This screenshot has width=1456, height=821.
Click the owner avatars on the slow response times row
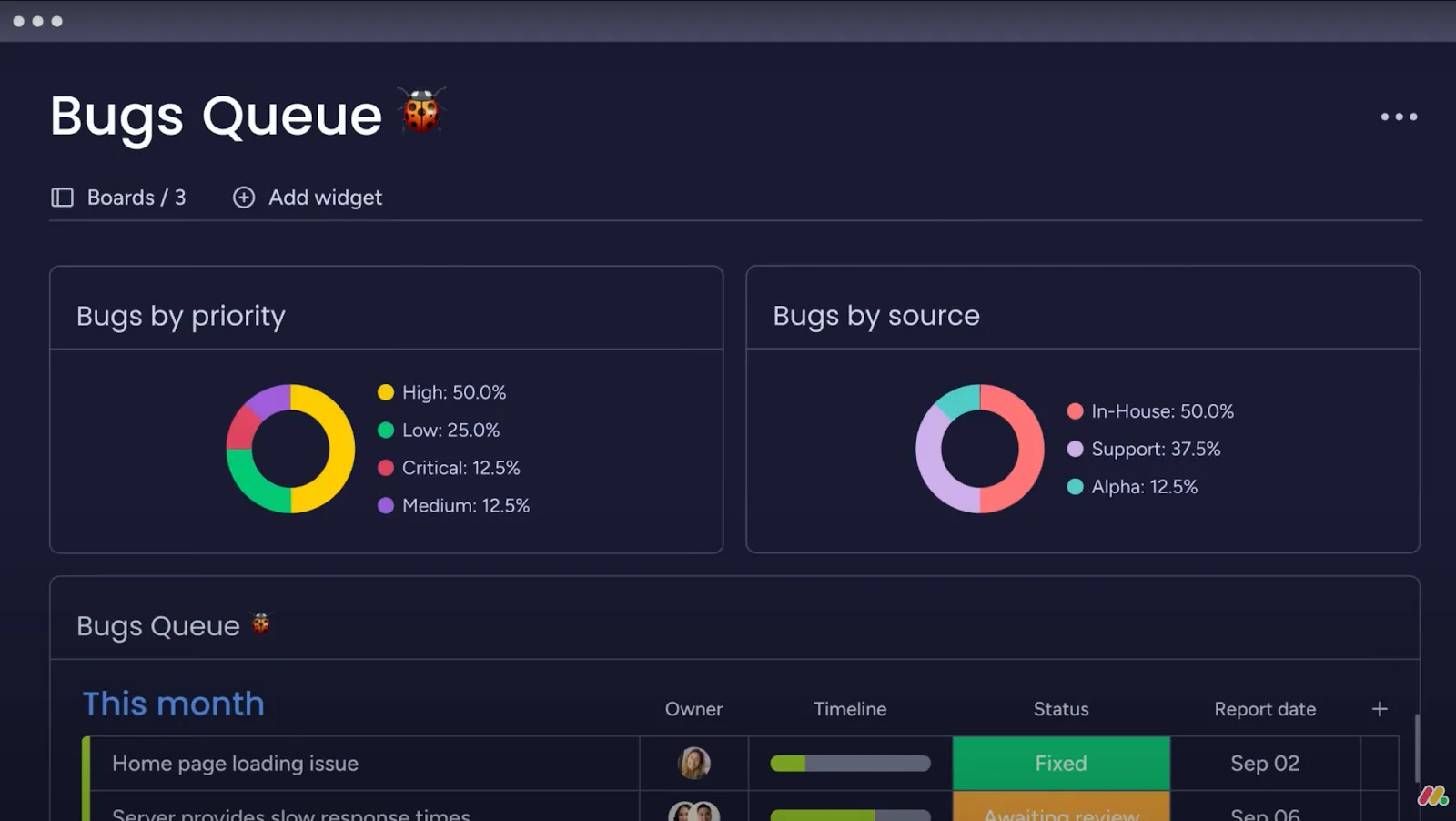(x=693, y=810)
